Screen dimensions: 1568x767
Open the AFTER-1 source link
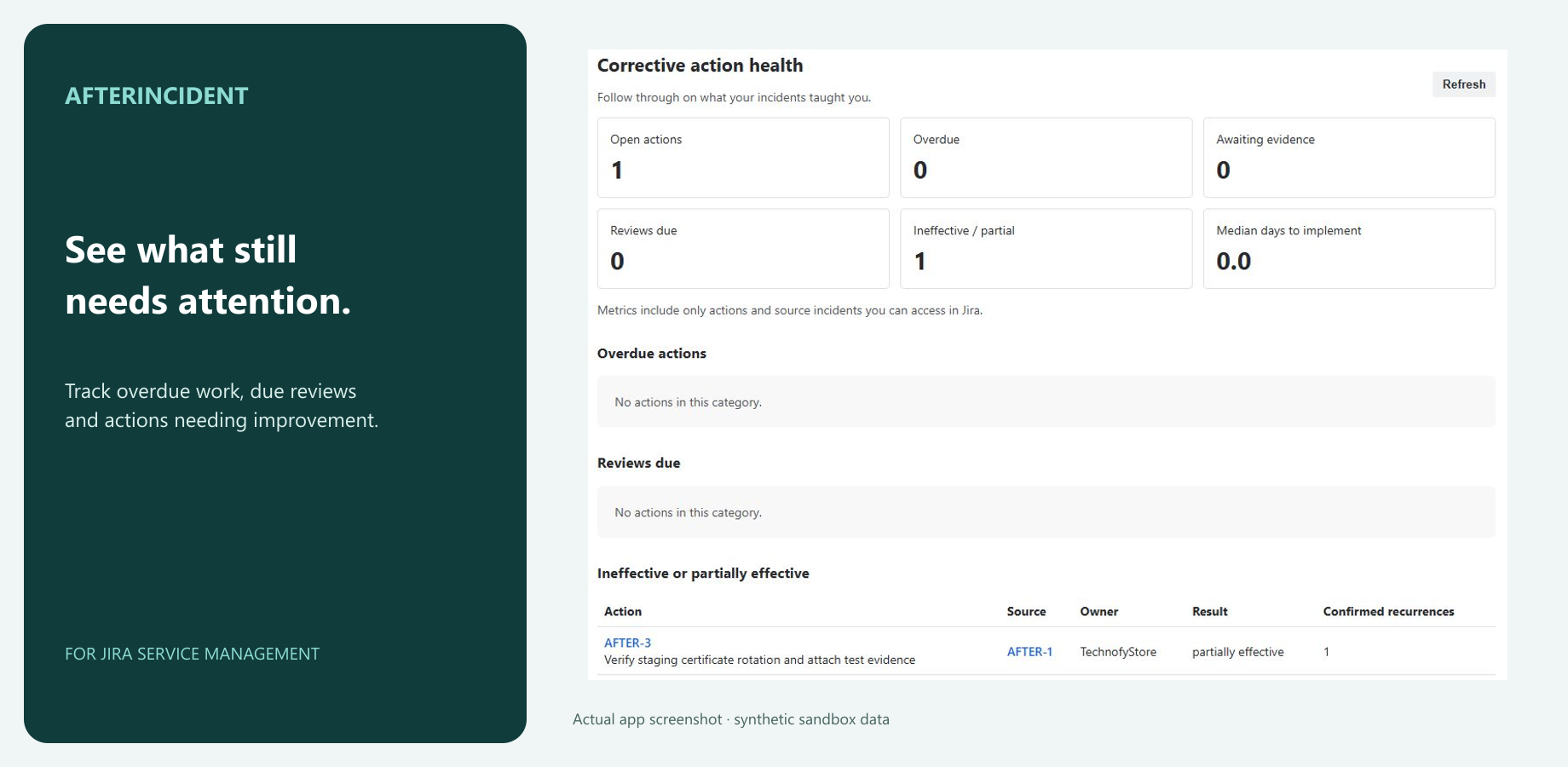[1029, 651]
